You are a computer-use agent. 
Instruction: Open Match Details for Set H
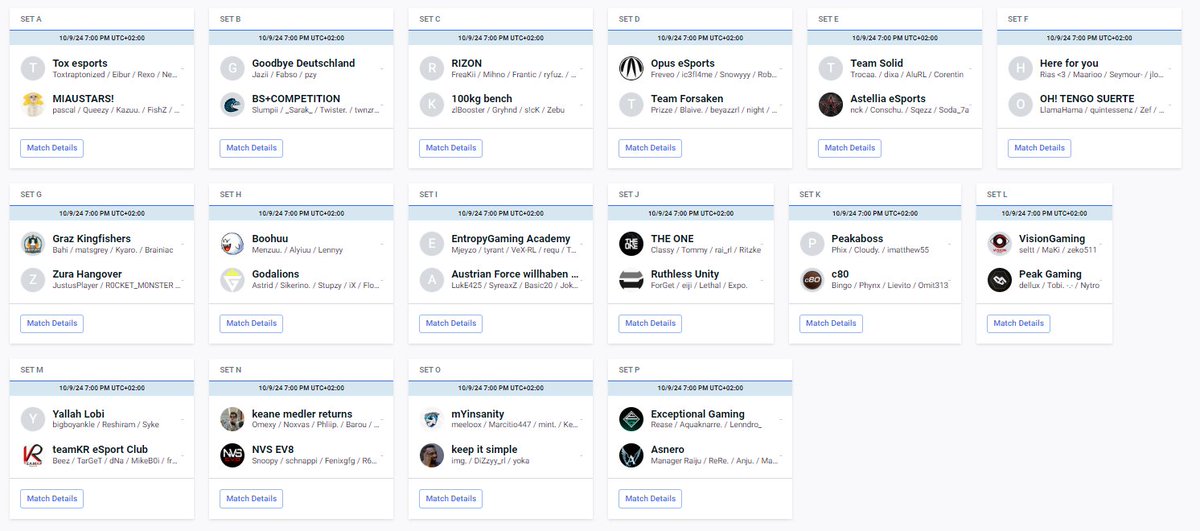[251, 323]
